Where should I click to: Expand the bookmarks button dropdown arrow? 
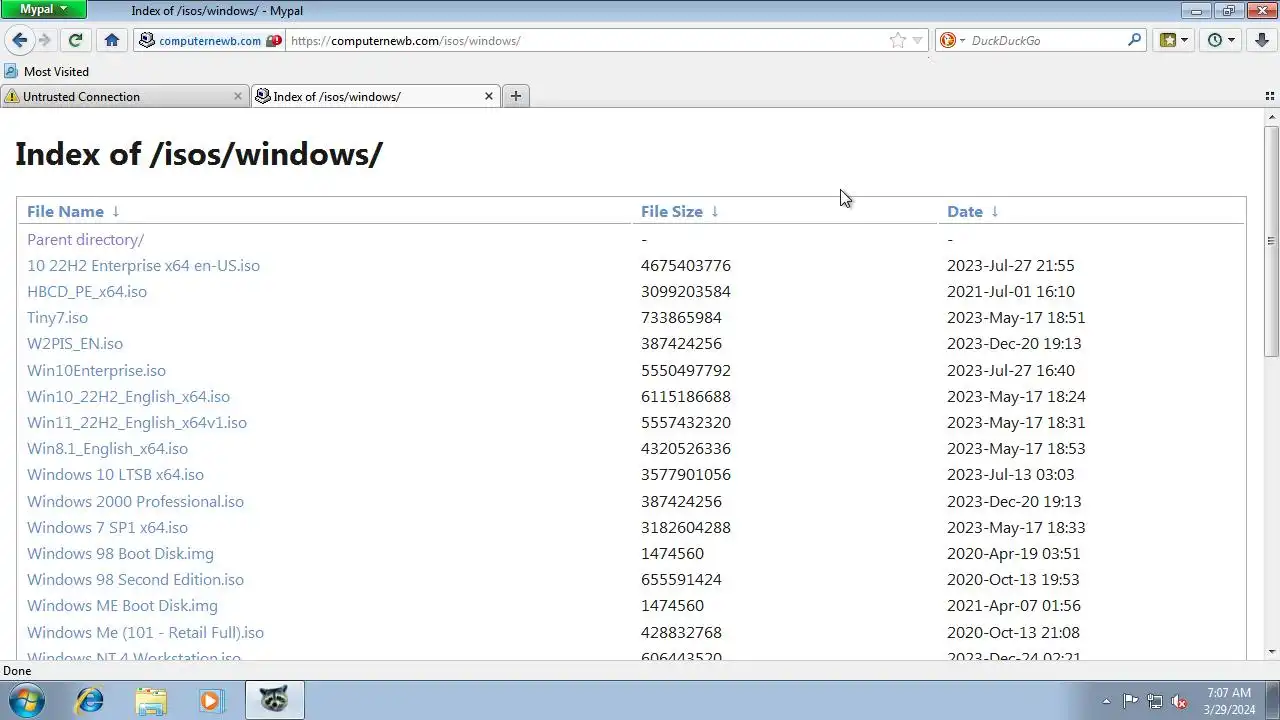1184,41
